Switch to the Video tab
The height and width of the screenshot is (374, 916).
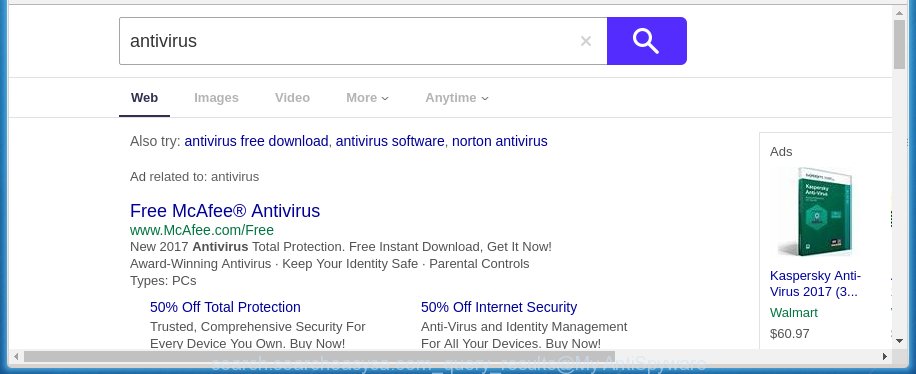tap(292, 98)
